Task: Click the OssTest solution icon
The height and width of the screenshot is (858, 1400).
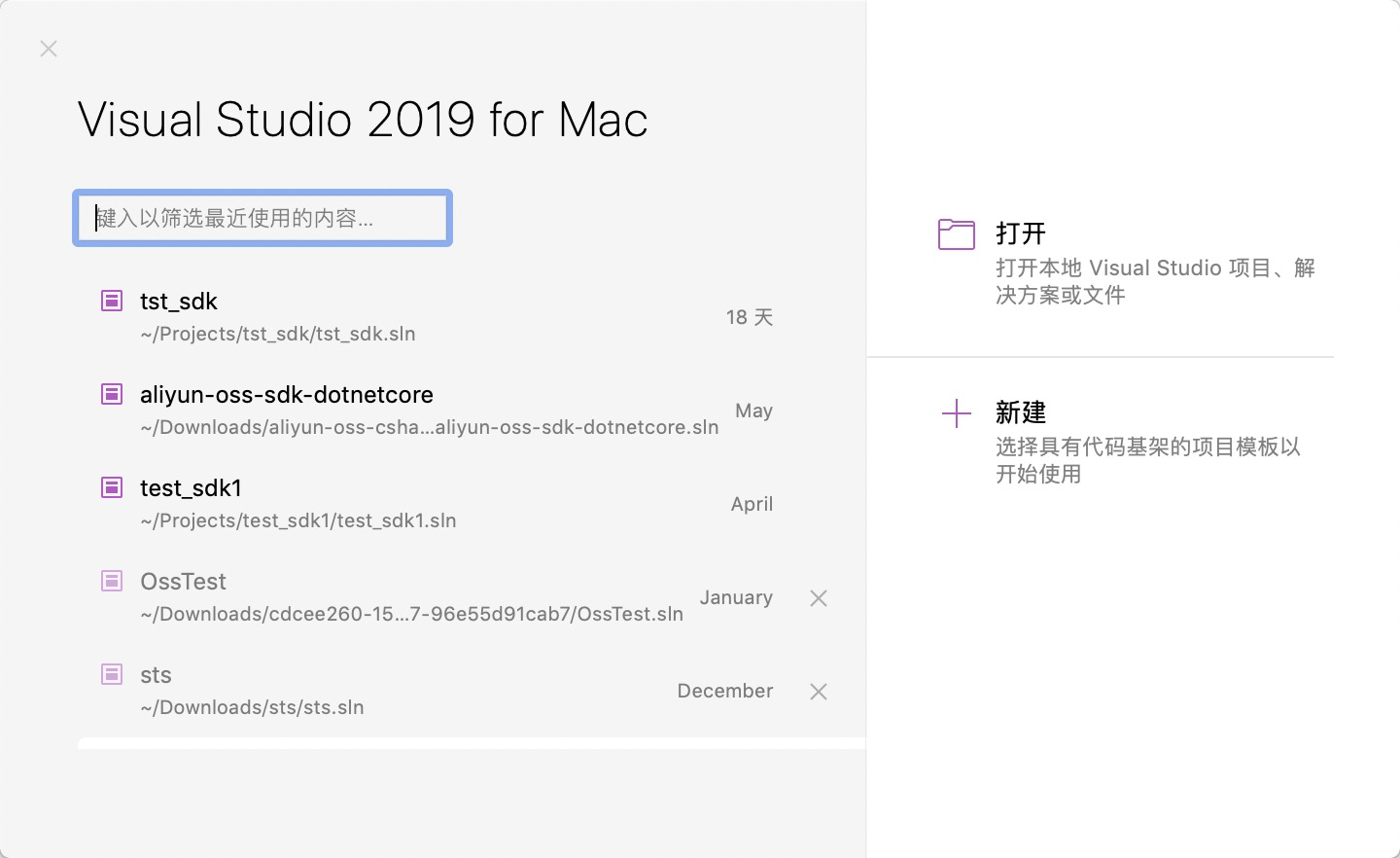Action: coord(112,581)
